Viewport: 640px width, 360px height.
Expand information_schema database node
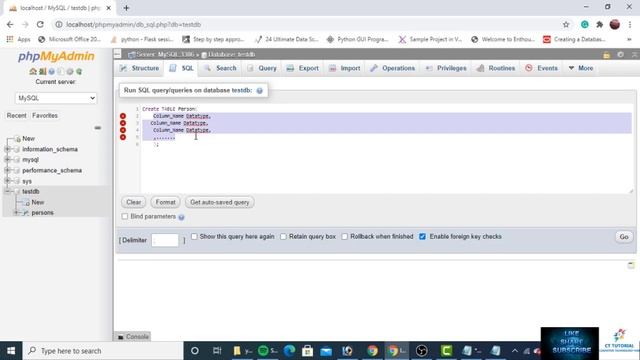[7, 149]
